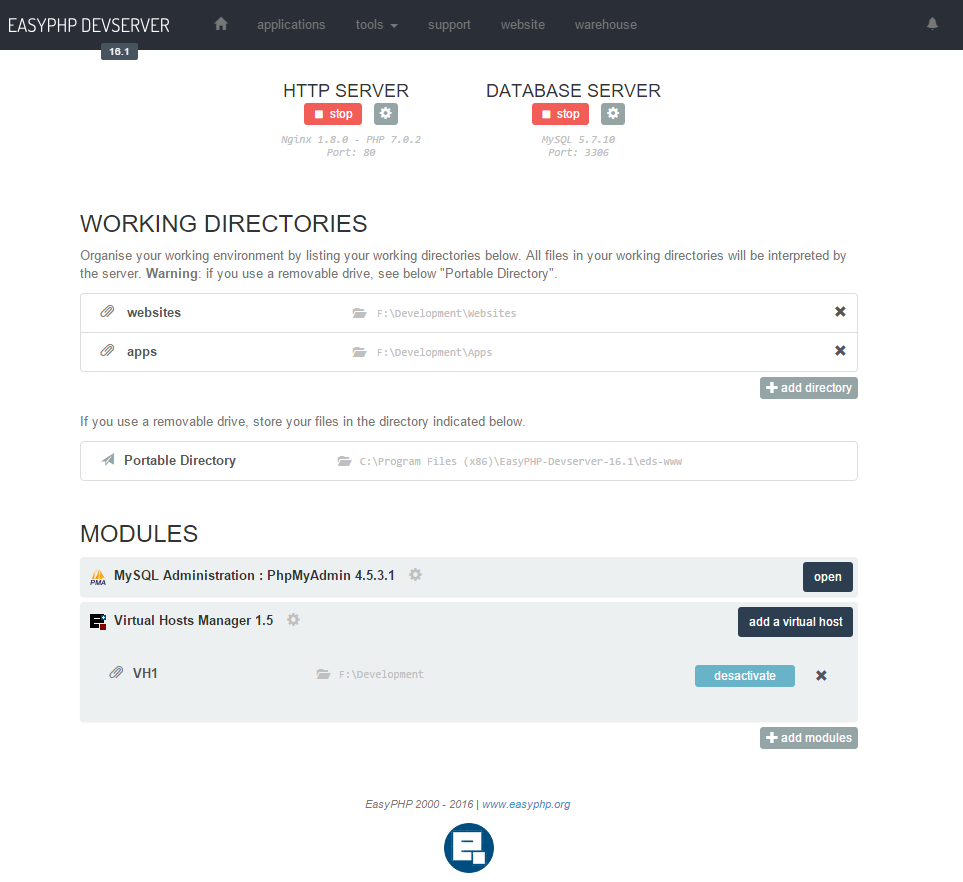Click add a virtual host button
This screenshot has width=963, height=882.
coord(795,622)
